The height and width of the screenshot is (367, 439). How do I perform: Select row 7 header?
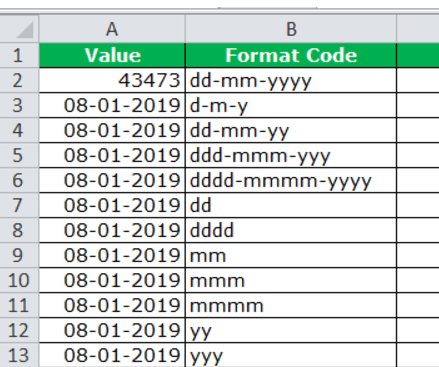click(x=19, y=205)
